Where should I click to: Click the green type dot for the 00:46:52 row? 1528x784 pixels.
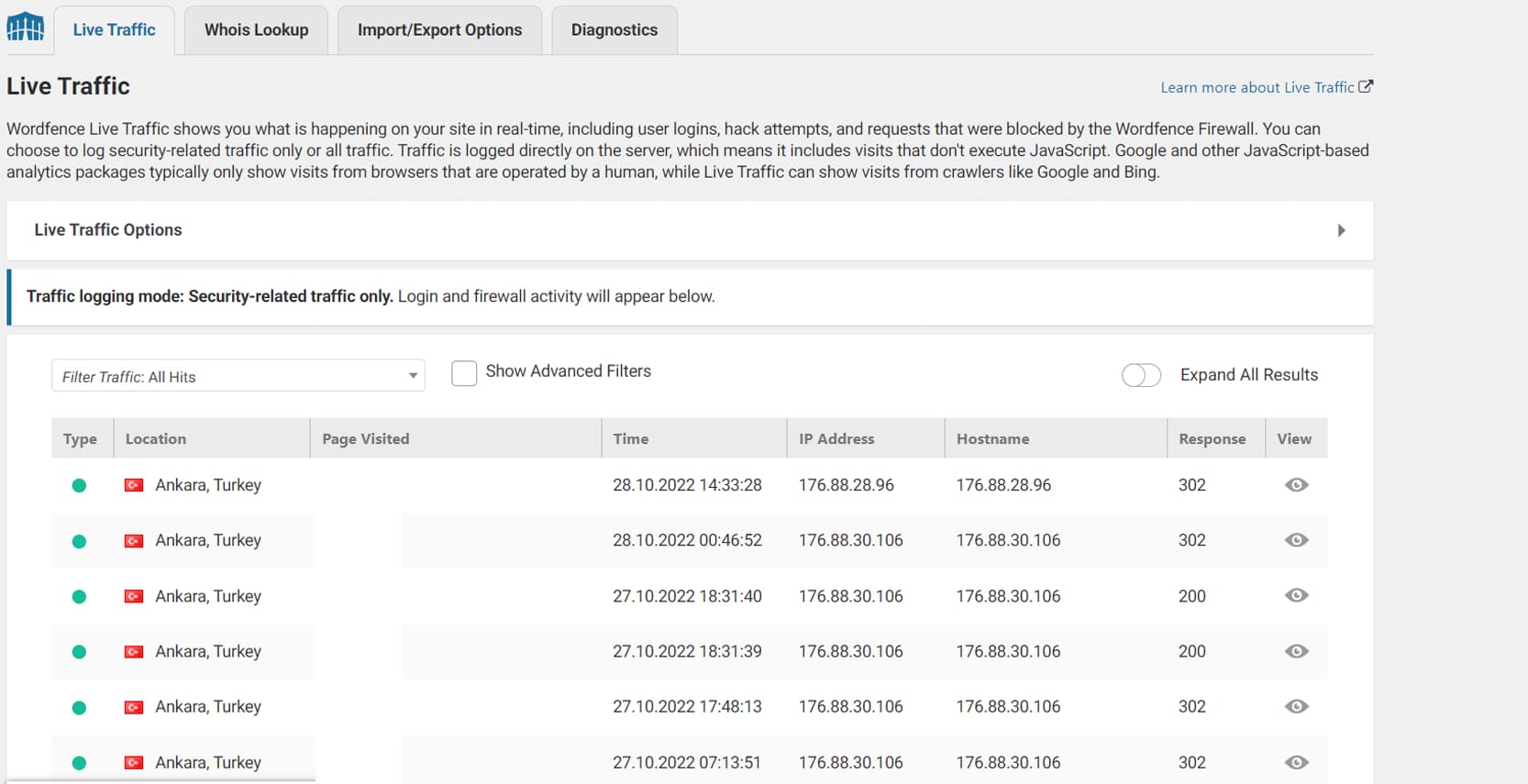pos(79,541)
